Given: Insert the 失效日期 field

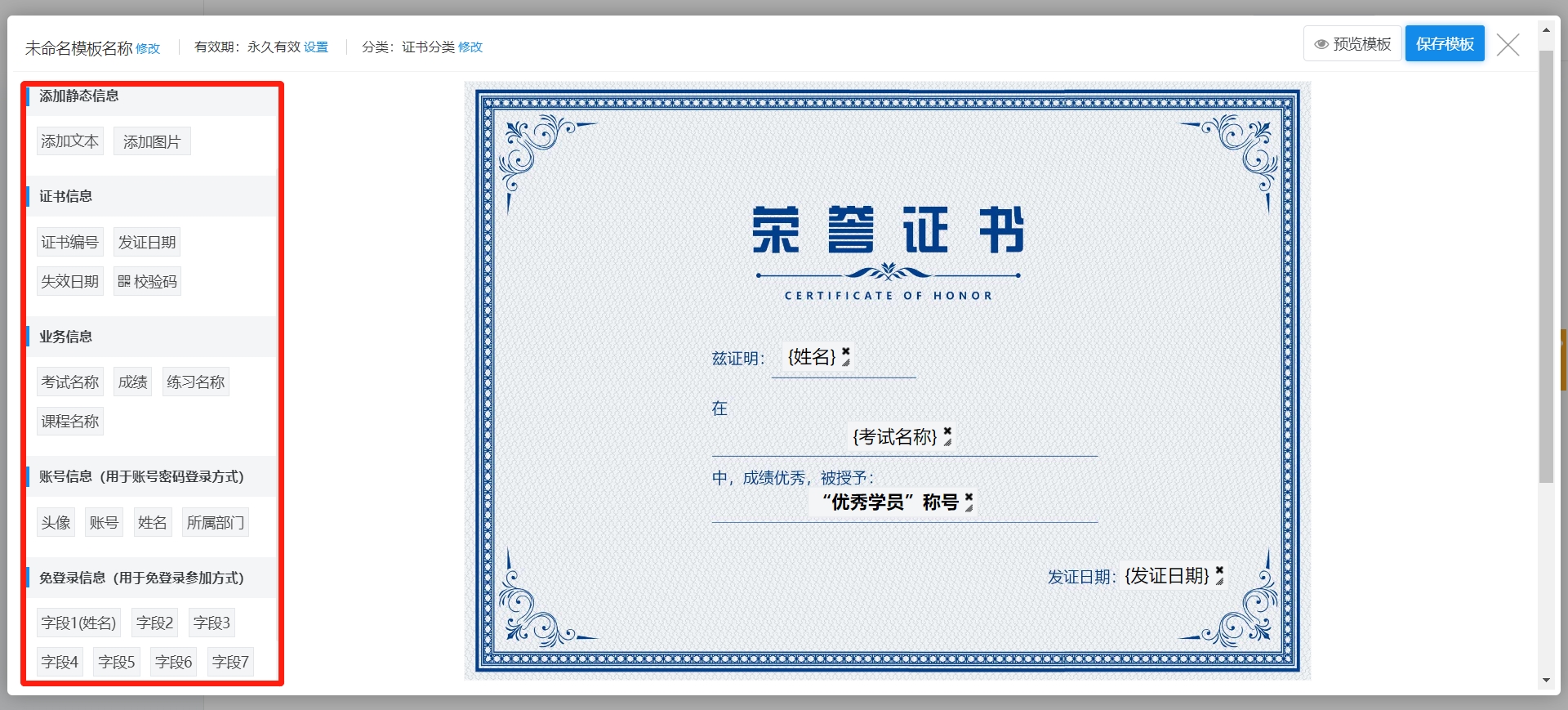Looking at the screenshot, I should pos(70,282).
